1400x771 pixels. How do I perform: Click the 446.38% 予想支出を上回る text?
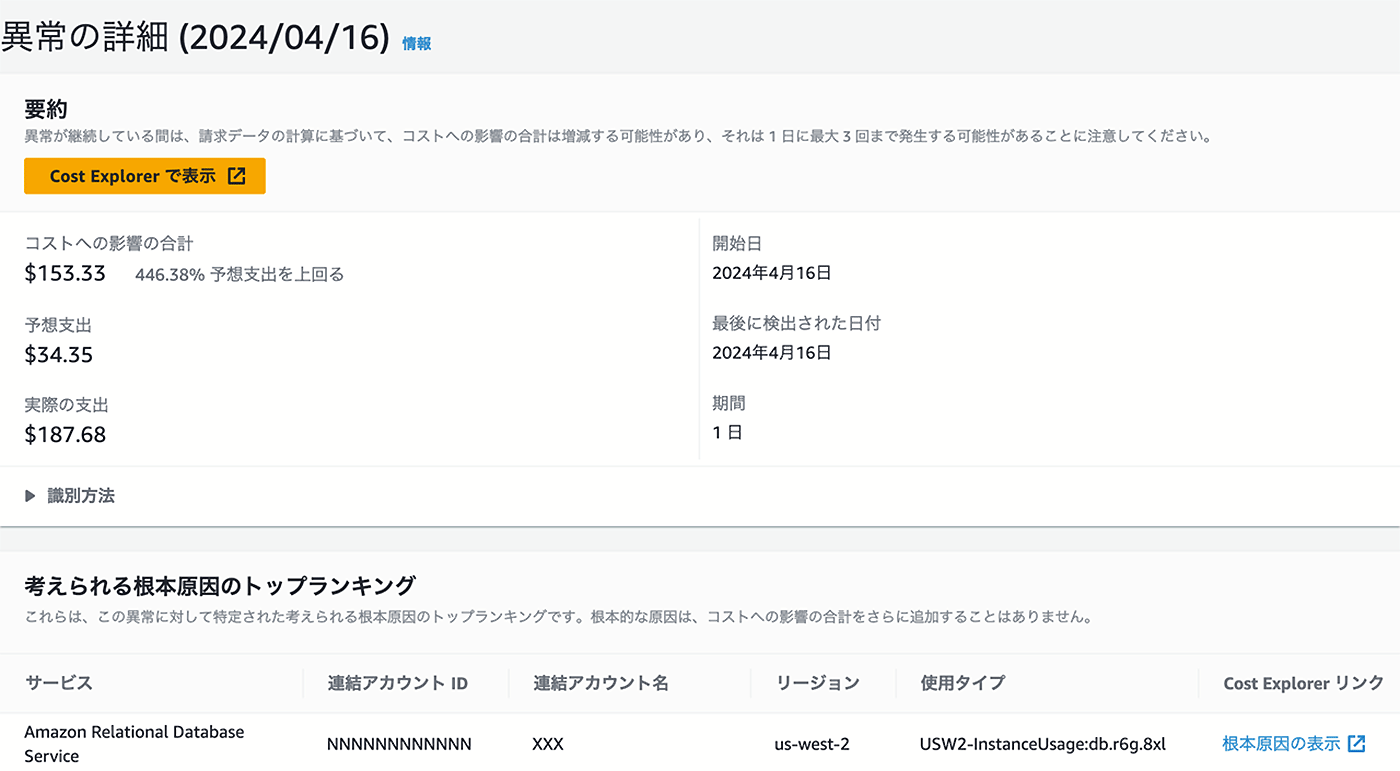click(x=239, y=274)
